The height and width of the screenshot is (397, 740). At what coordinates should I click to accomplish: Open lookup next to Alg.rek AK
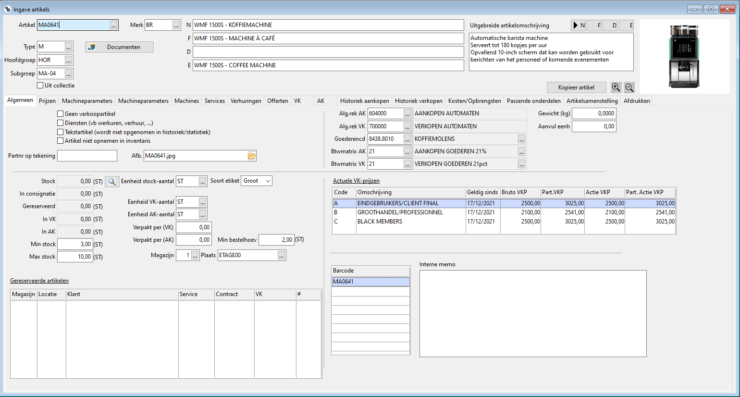click(x=407, y=114)
